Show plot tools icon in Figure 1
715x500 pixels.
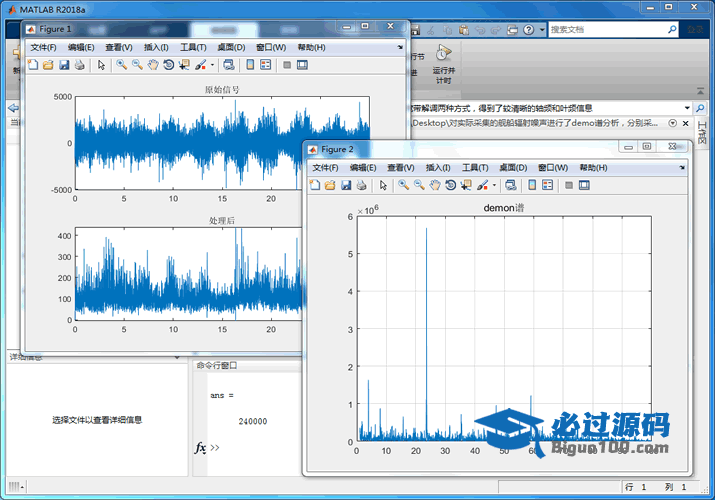click(302, 65)
